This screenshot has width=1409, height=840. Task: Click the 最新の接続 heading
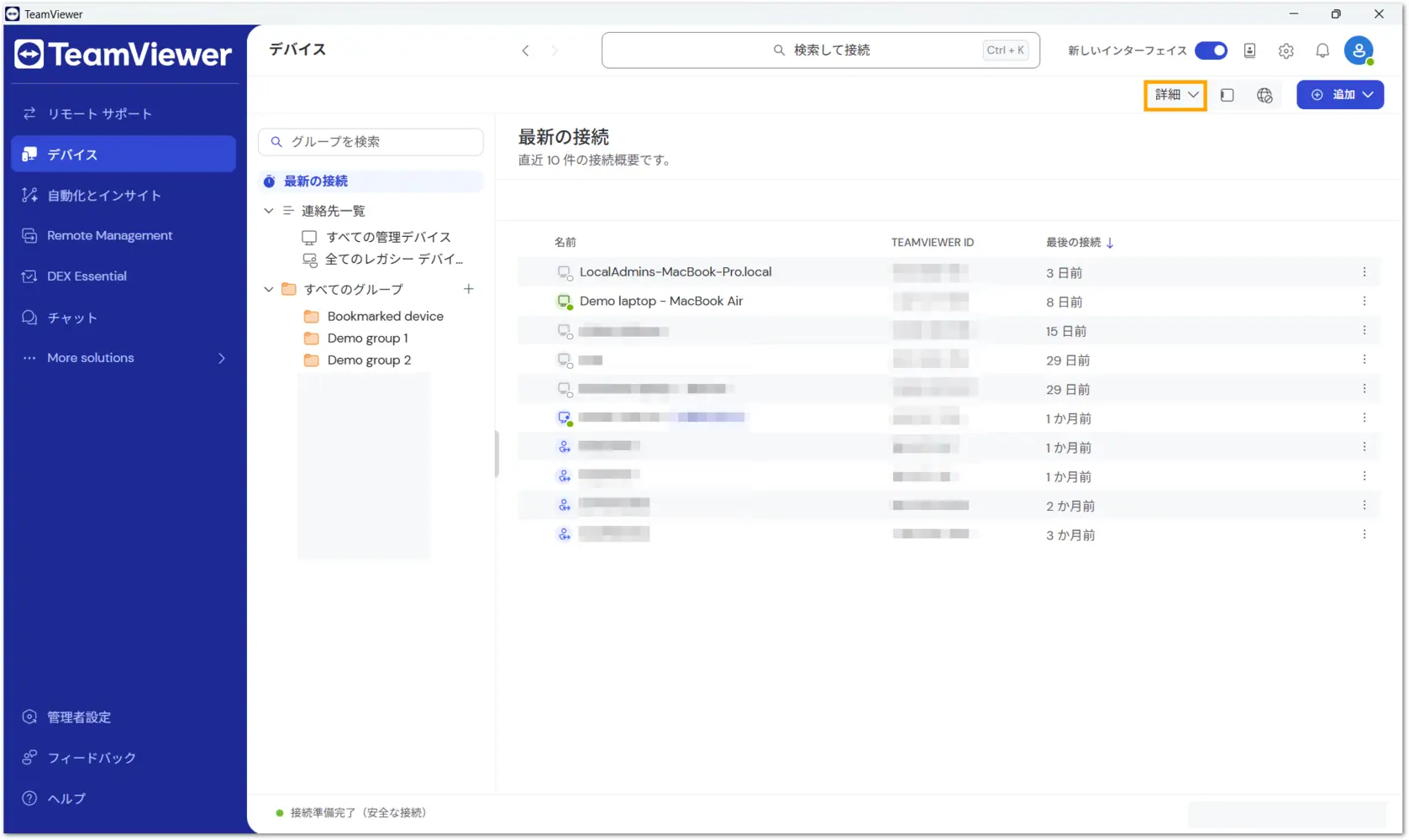[x=564, y=137]
